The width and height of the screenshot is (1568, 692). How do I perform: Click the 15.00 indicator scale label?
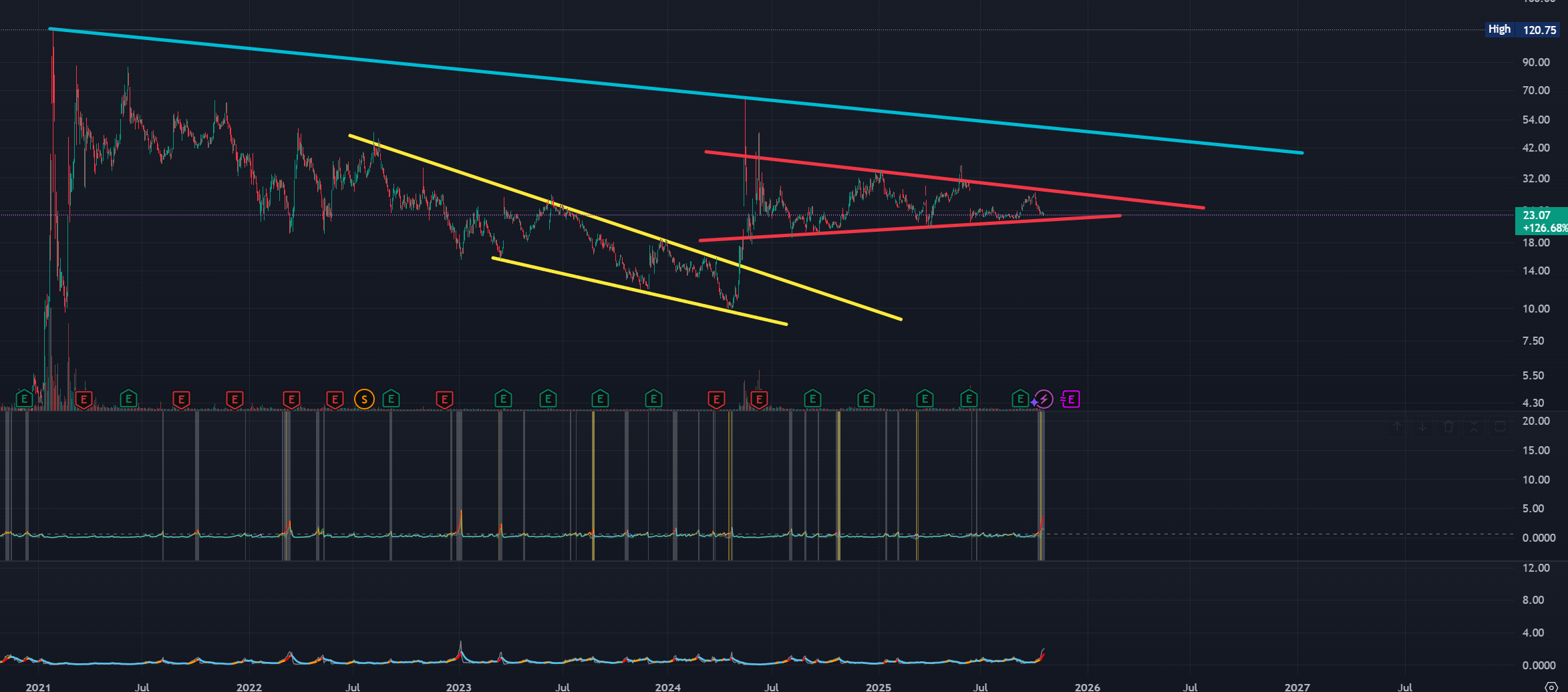click(1536, 450)
